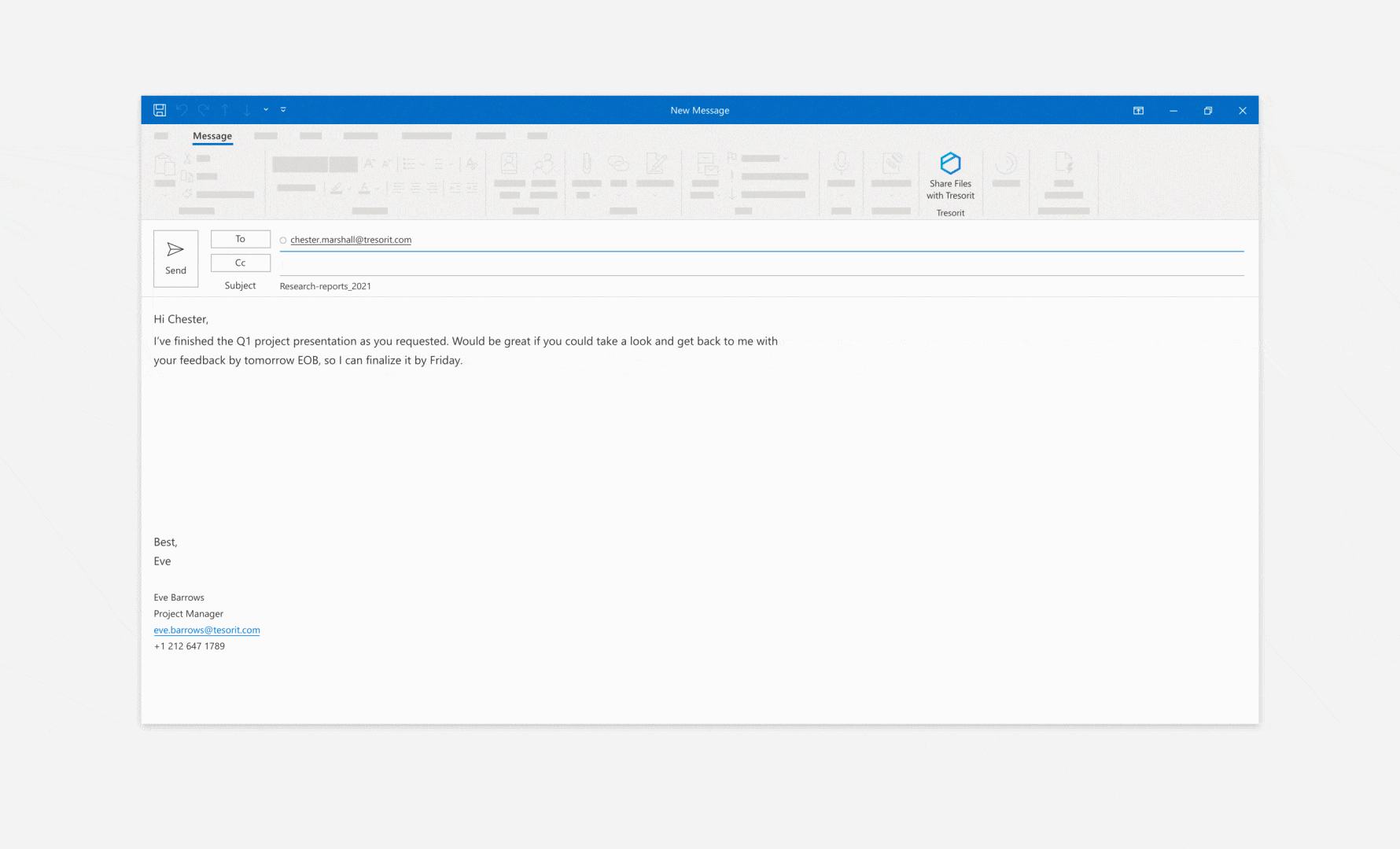Open the font size combo box

pyautogui.click(x=343, y=164)
